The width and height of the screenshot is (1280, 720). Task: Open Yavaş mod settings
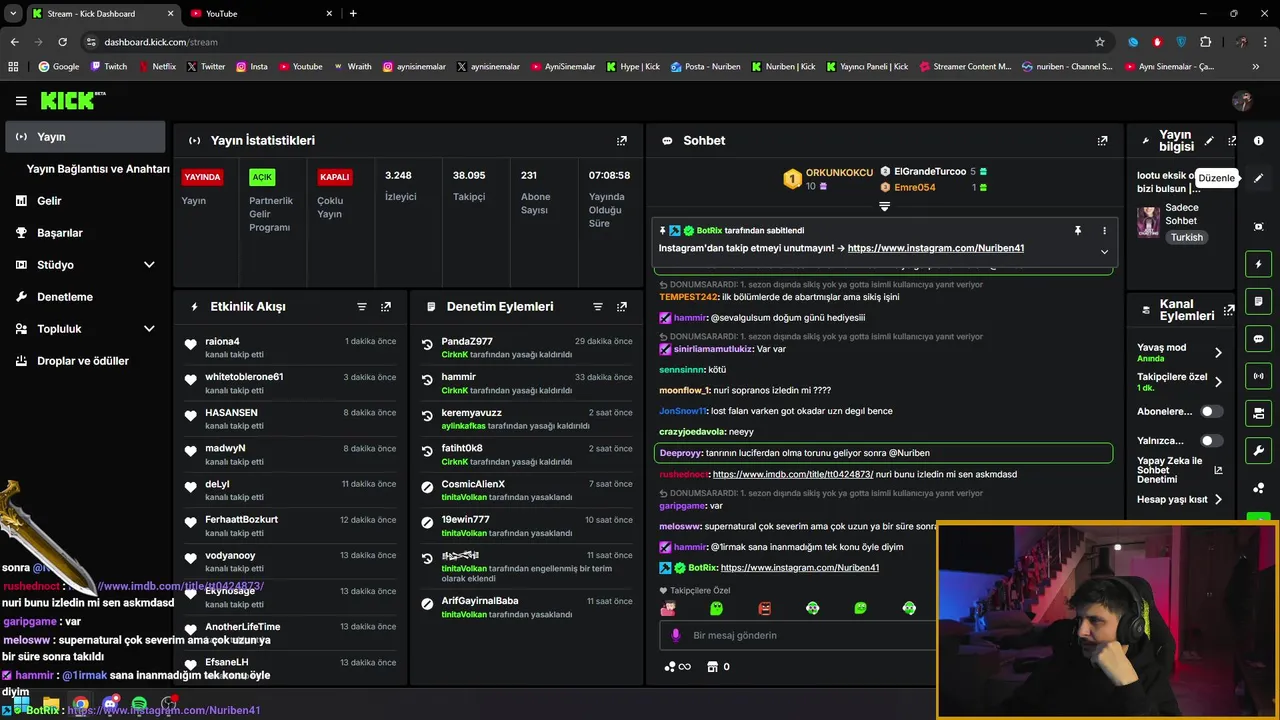[1180, 352]
